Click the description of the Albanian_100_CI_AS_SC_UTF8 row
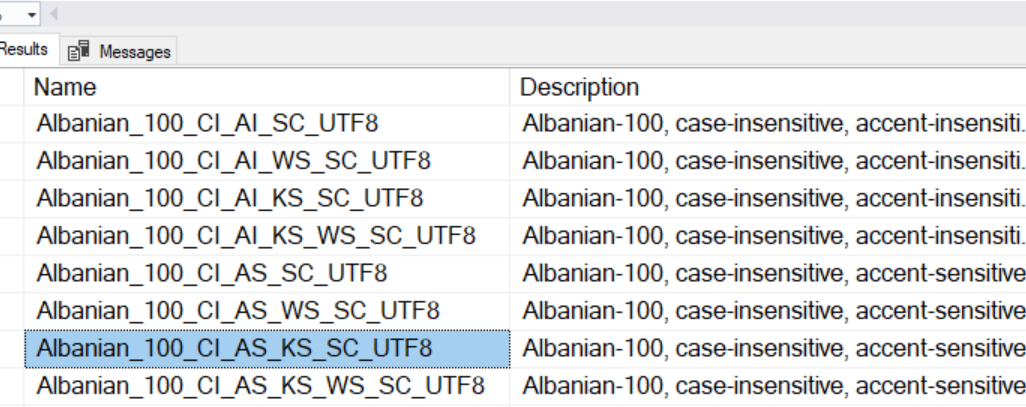The image size is (1026, 407). (770, 273)
